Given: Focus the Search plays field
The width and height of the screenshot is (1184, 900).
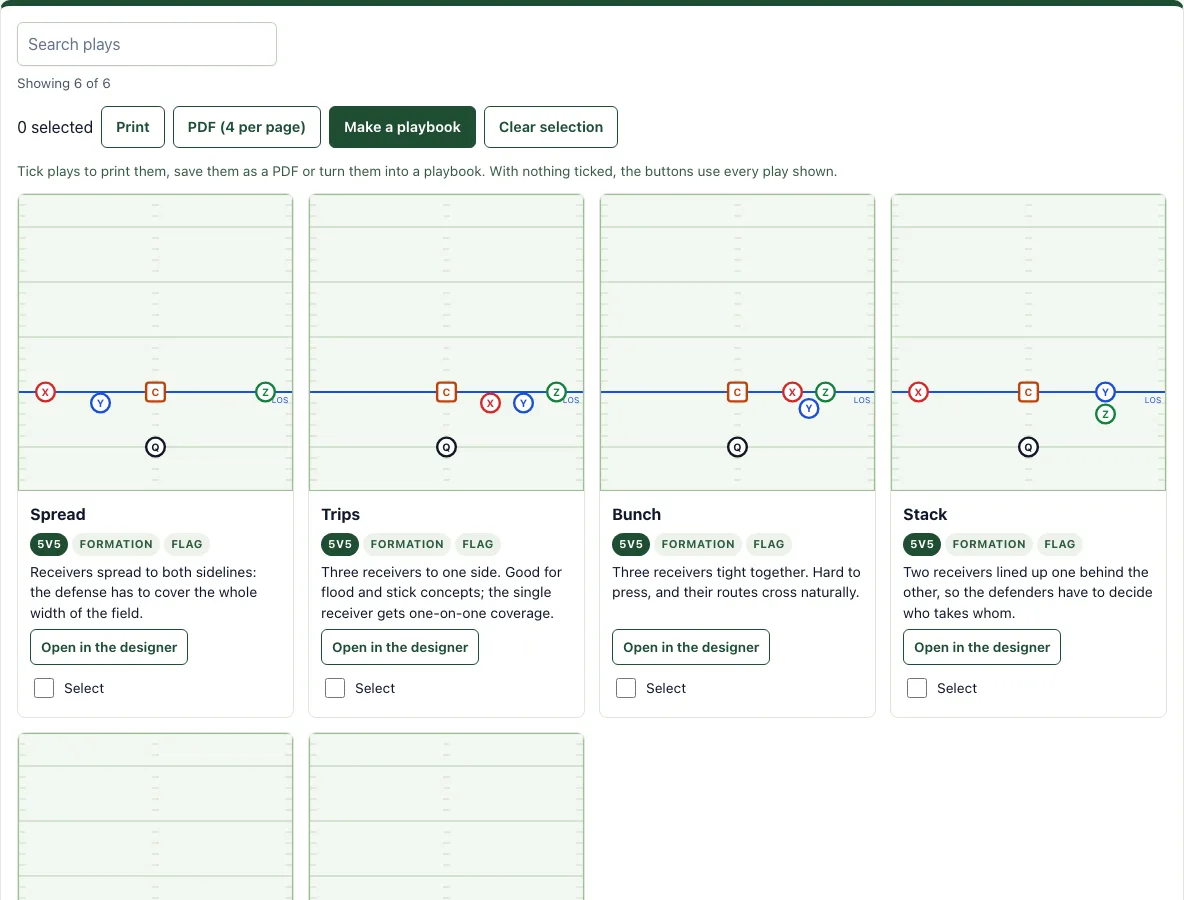Looking at the screenshot, I should 146,44.
